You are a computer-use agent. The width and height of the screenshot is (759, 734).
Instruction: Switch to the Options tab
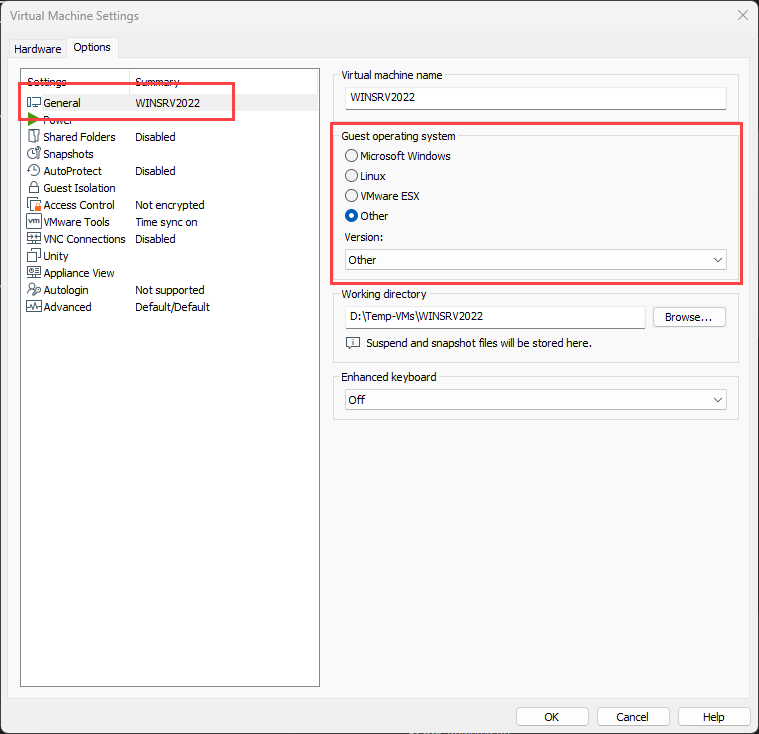tap(92, 47)
